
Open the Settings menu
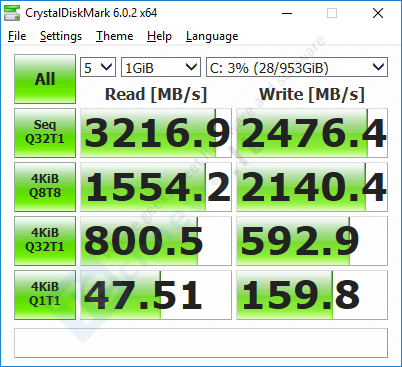[x=61, y=36]
